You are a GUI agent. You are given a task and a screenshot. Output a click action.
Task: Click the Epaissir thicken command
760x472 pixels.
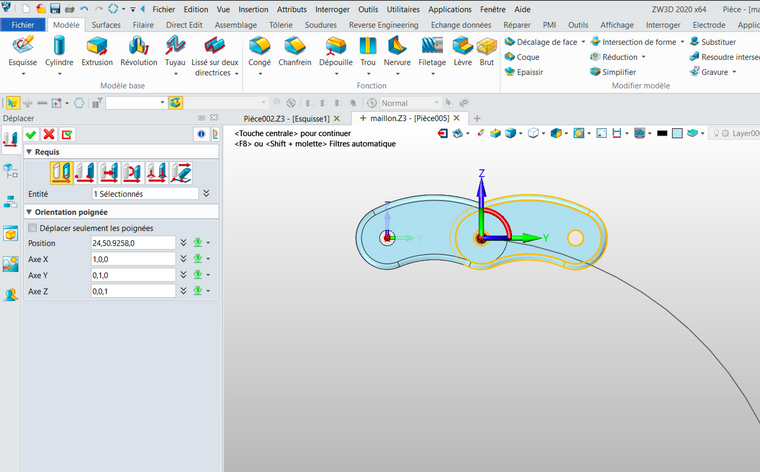coord(524,72)
